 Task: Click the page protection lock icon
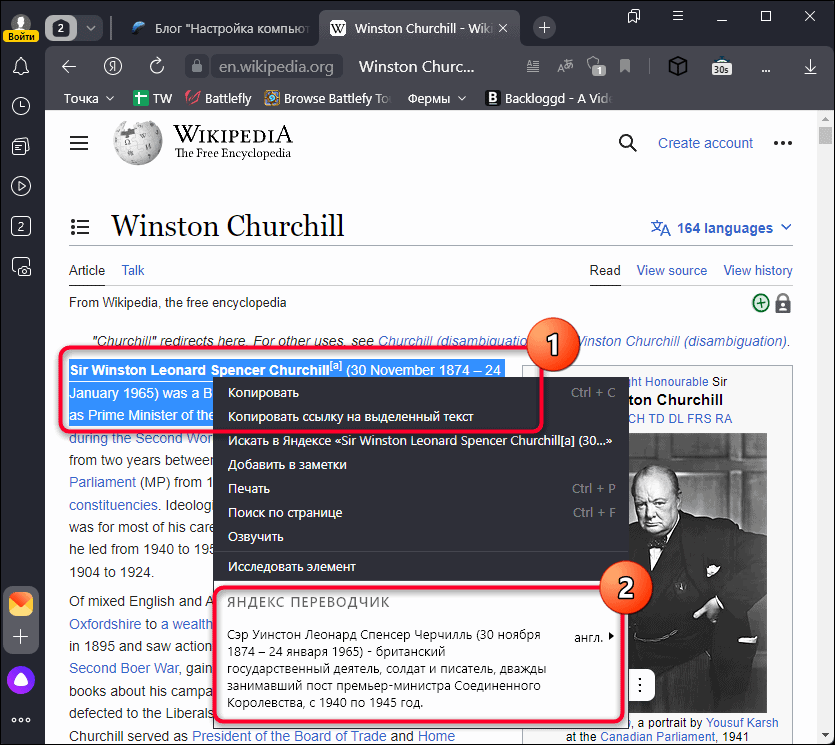tap(783, 304)
